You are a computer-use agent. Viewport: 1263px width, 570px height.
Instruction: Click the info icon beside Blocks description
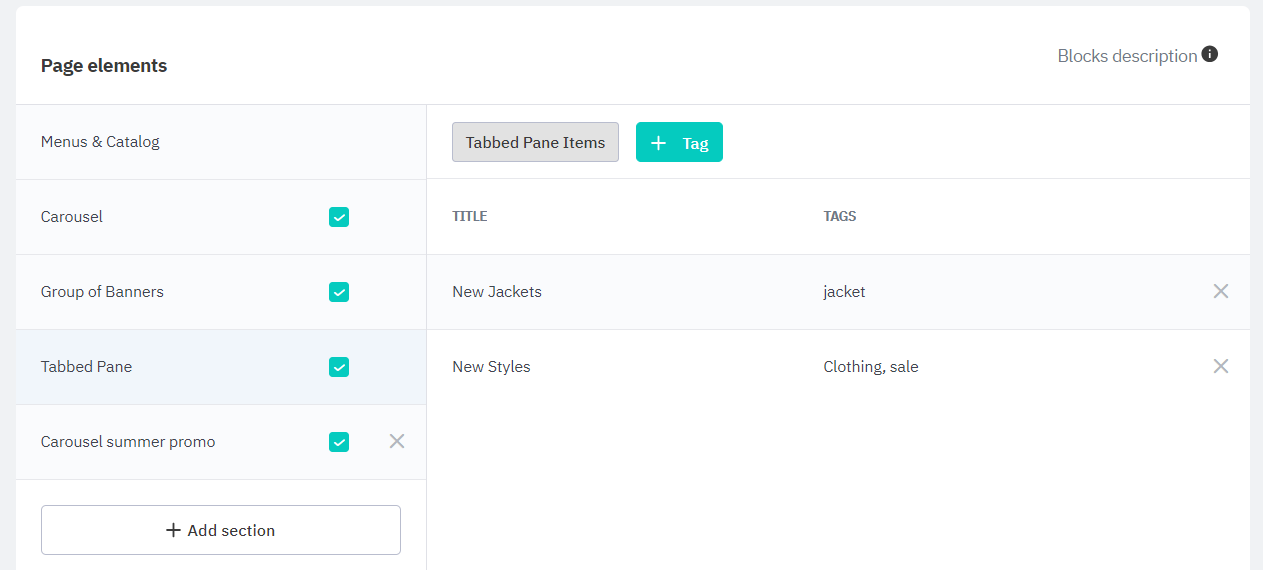[1210, 55]
